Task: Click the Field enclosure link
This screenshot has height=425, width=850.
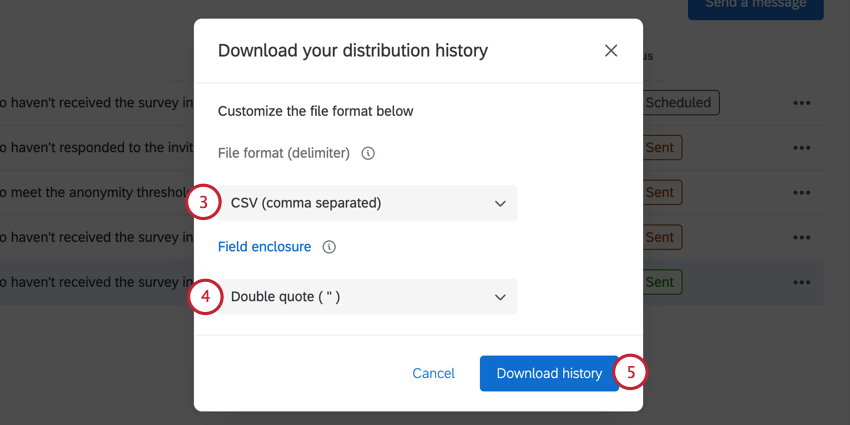Action: tap(264, 247)
